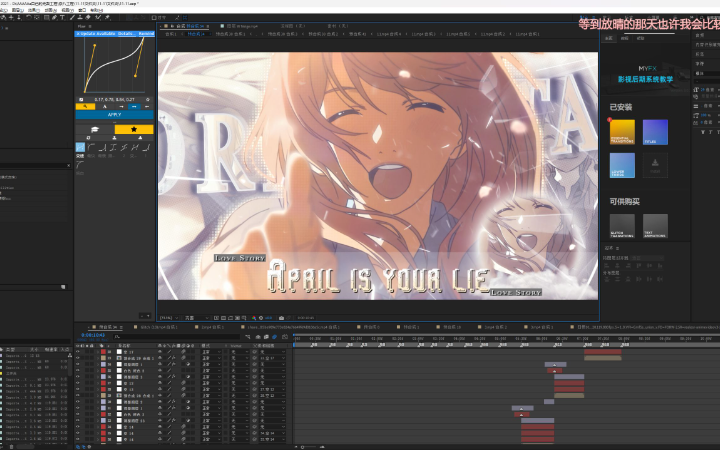Open parent dropdown of the topmost layer
This screenshot has height=450, width=720.
point(273,352)
